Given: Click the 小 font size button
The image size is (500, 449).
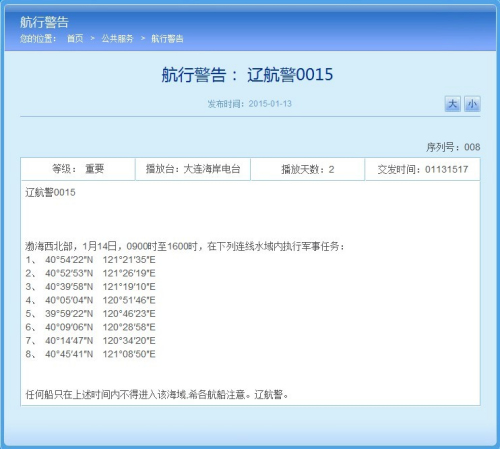Looking at the screenshot, I should click(472, 104).
